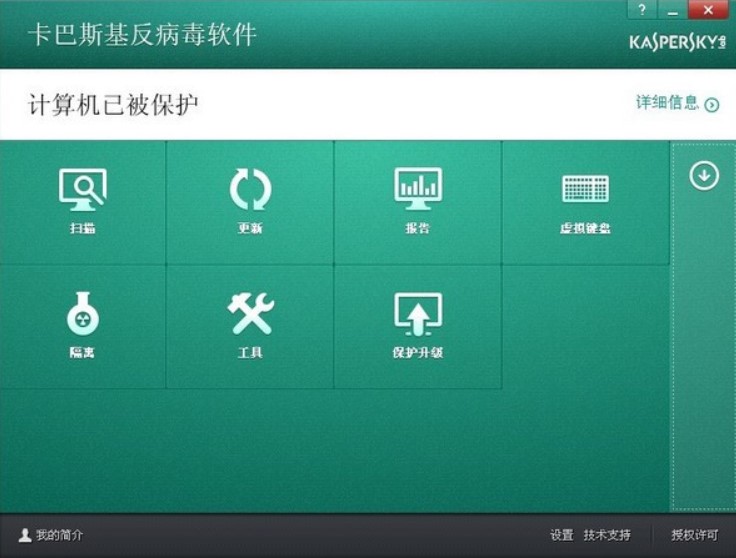Open the Tools (工具) hammer and wrench icon

pyautogui.click(x=250, y=313)
